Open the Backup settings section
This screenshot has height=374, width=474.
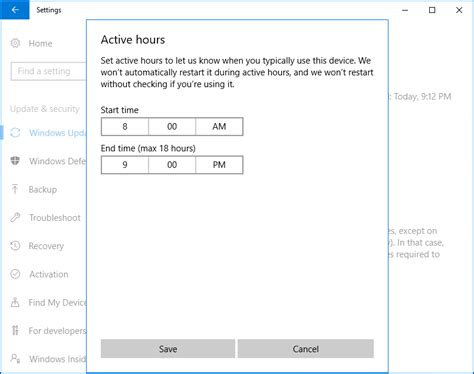click(43, 189)
